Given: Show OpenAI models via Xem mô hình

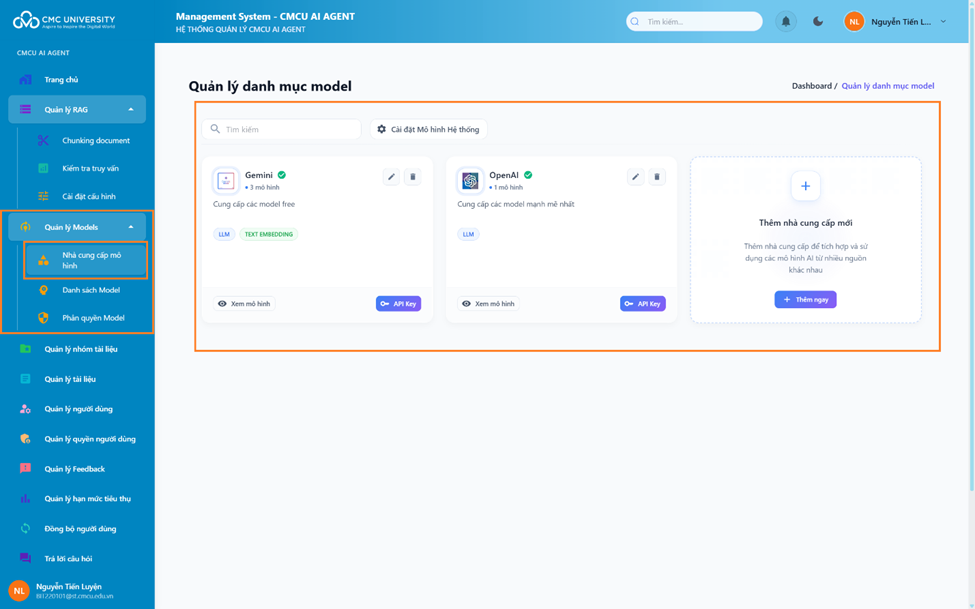Looking at the screenshot, I should click(x=488, y=304).
